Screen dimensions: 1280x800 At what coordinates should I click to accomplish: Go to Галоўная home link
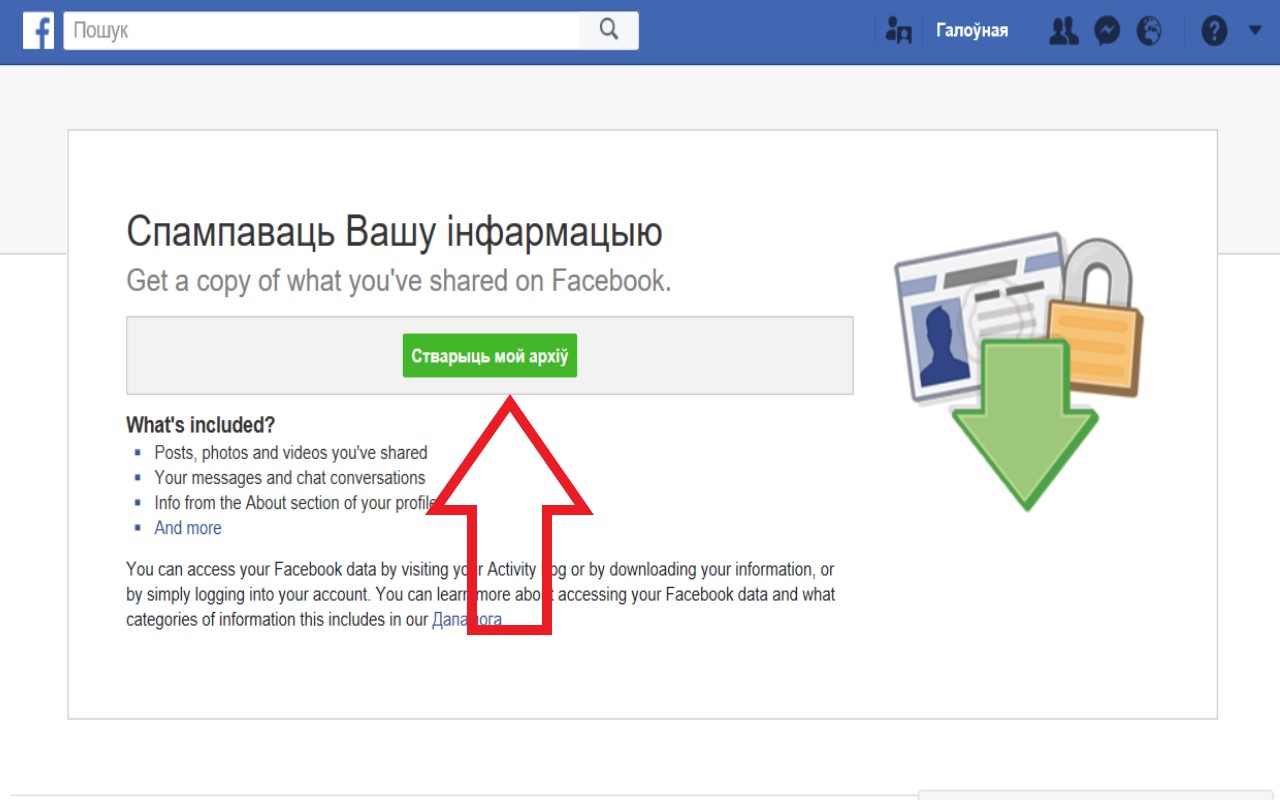pos(972,31)
